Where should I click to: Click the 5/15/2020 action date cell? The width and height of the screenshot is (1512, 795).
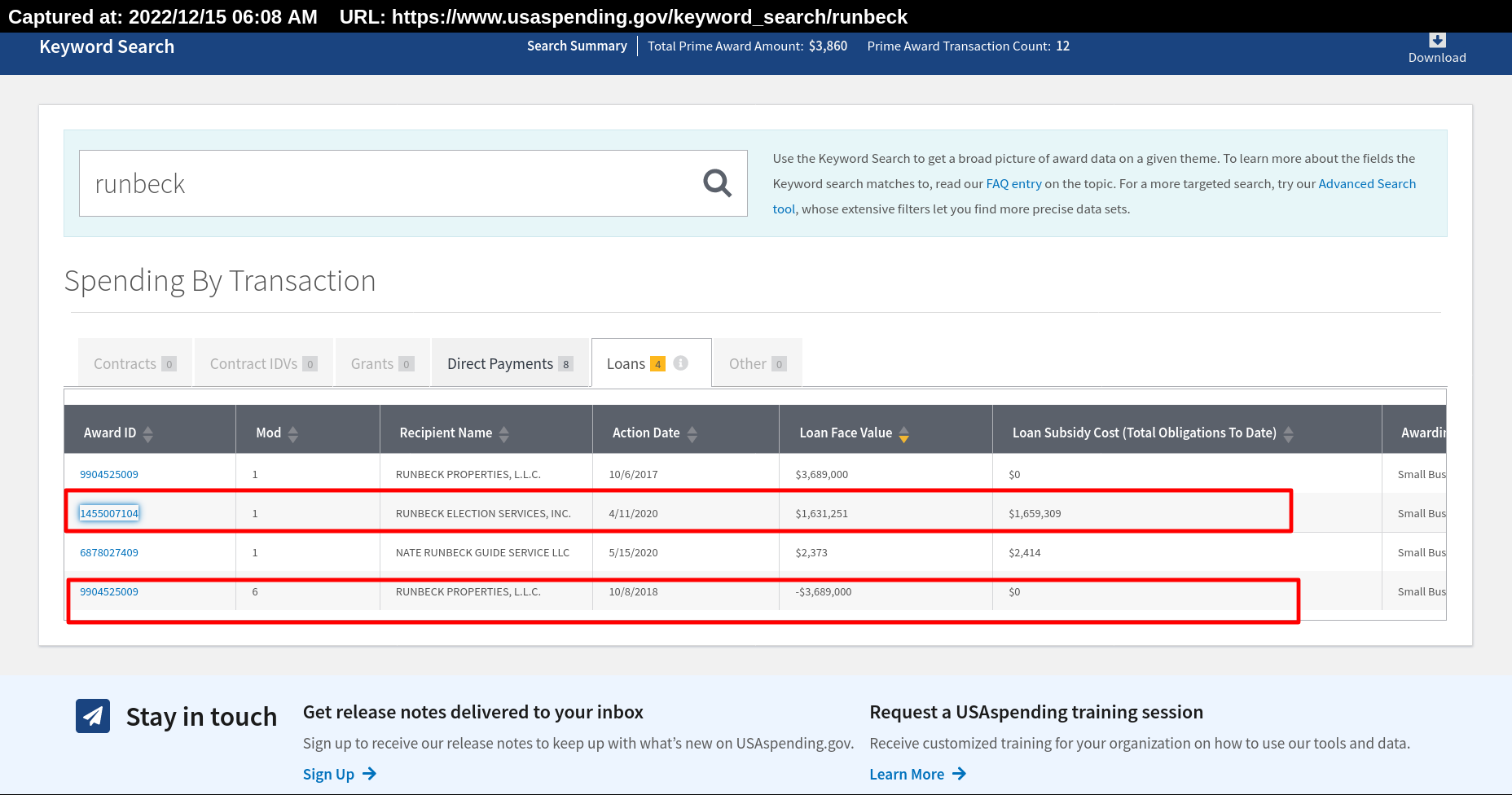tap(633, 552)
